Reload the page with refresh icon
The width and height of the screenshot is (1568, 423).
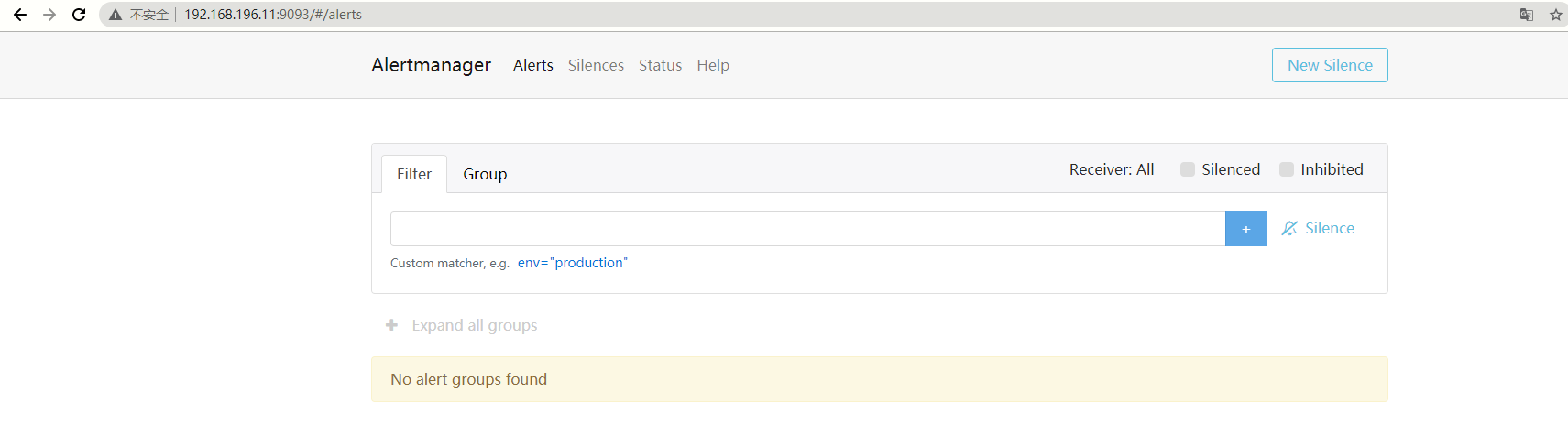click(79, 15)
